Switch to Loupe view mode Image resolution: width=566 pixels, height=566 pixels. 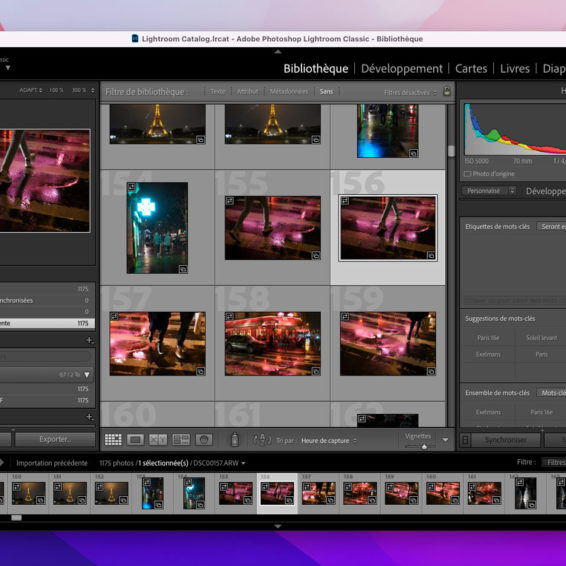point(135,440)
